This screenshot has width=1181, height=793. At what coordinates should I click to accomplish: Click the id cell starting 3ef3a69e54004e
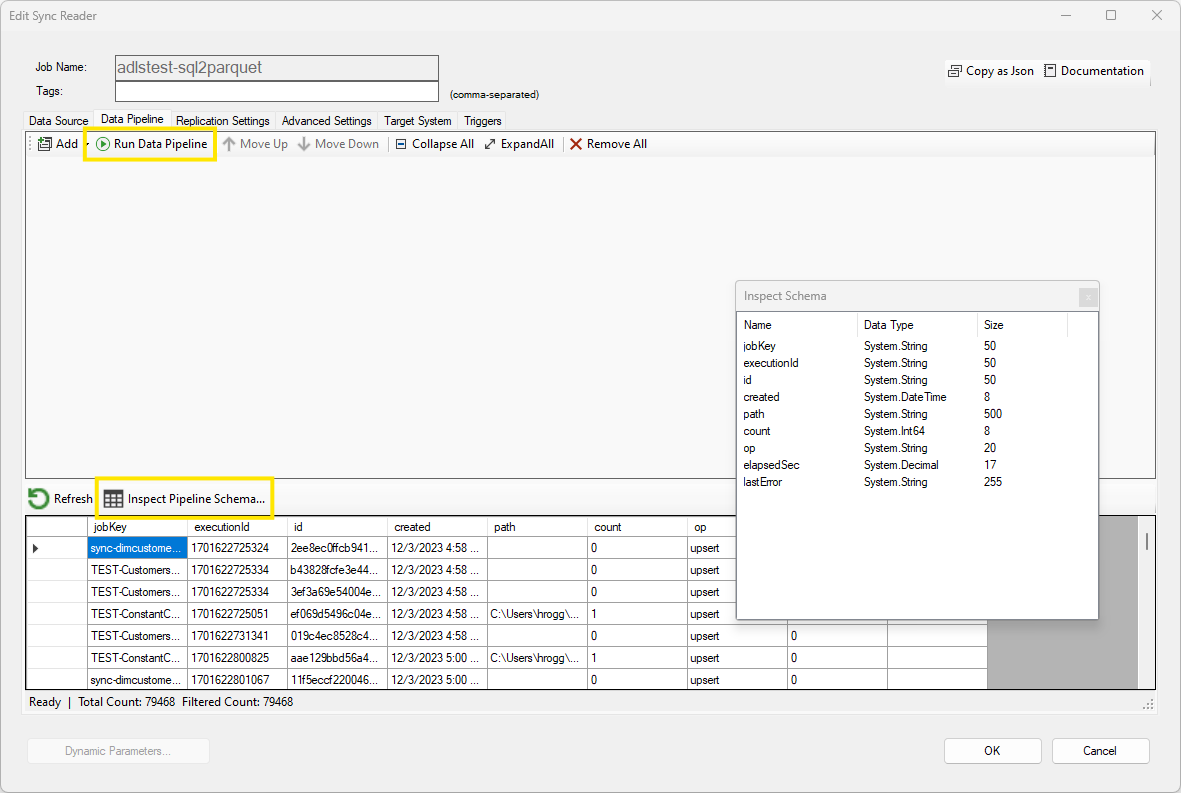click(x=337, y=592)
